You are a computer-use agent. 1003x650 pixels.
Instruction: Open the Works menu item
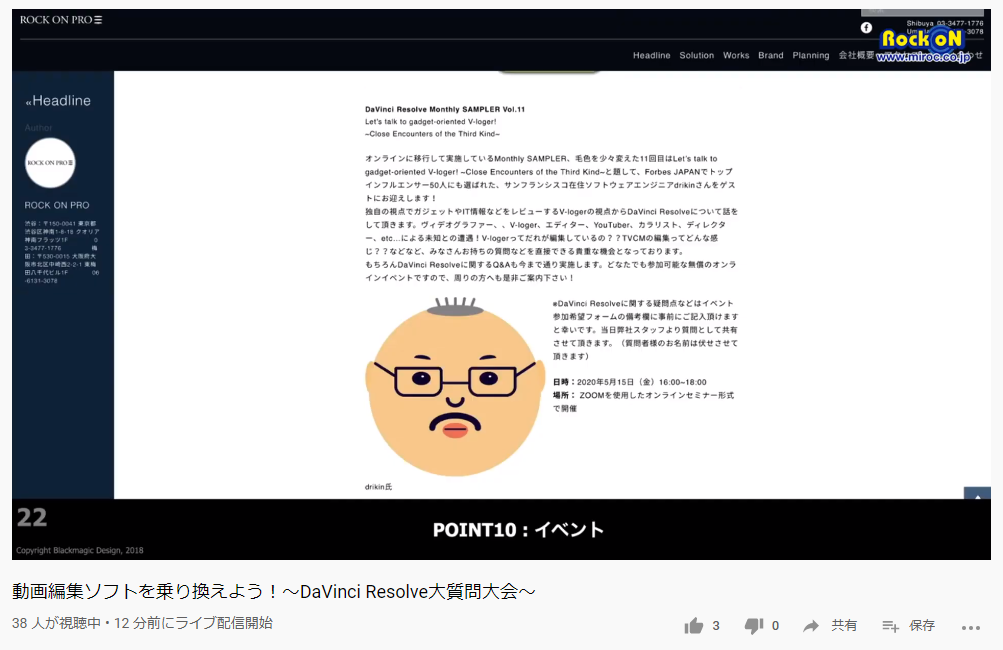[736, 56]
